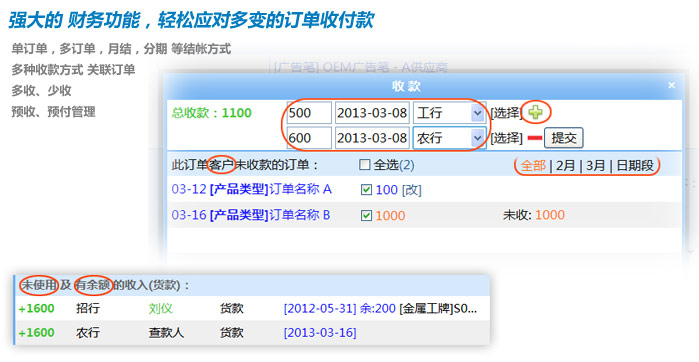Filter orders by 2月
Image resolution: width=699 pixels, height=362 pixels.
tap(565, 166)
